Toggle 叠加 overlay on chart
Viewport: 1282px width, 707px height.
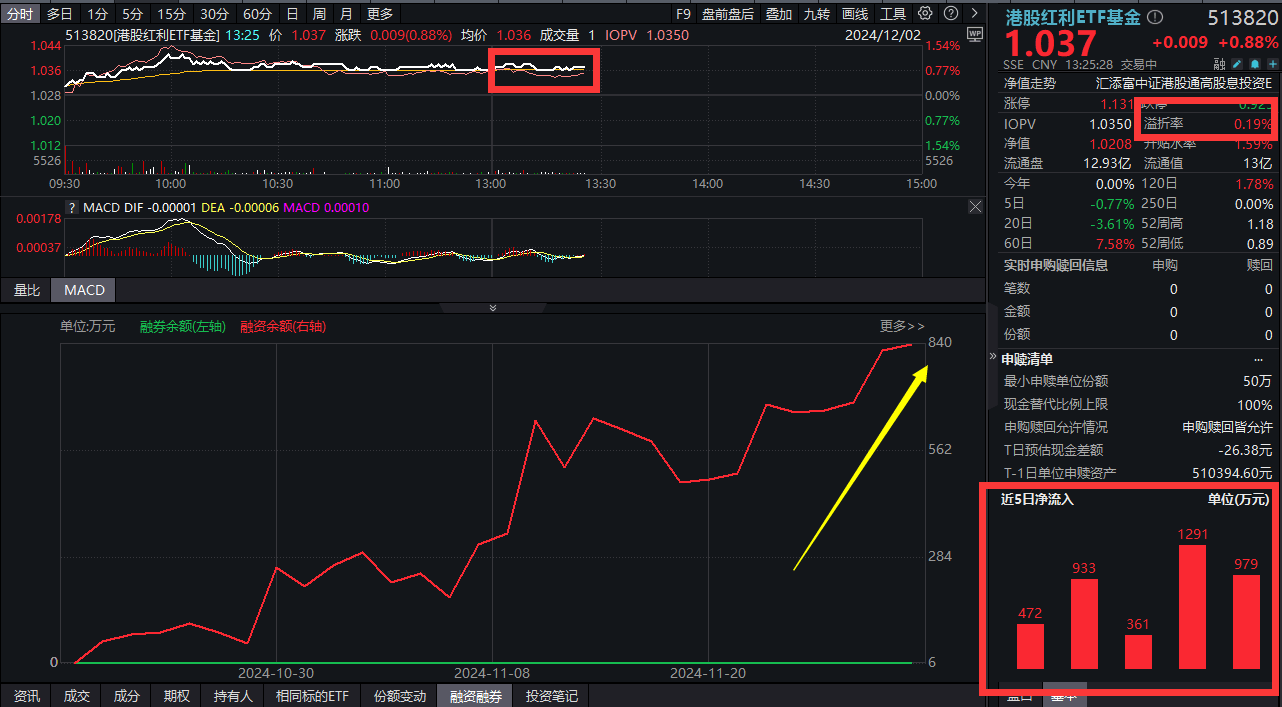(x=779, y=14)
